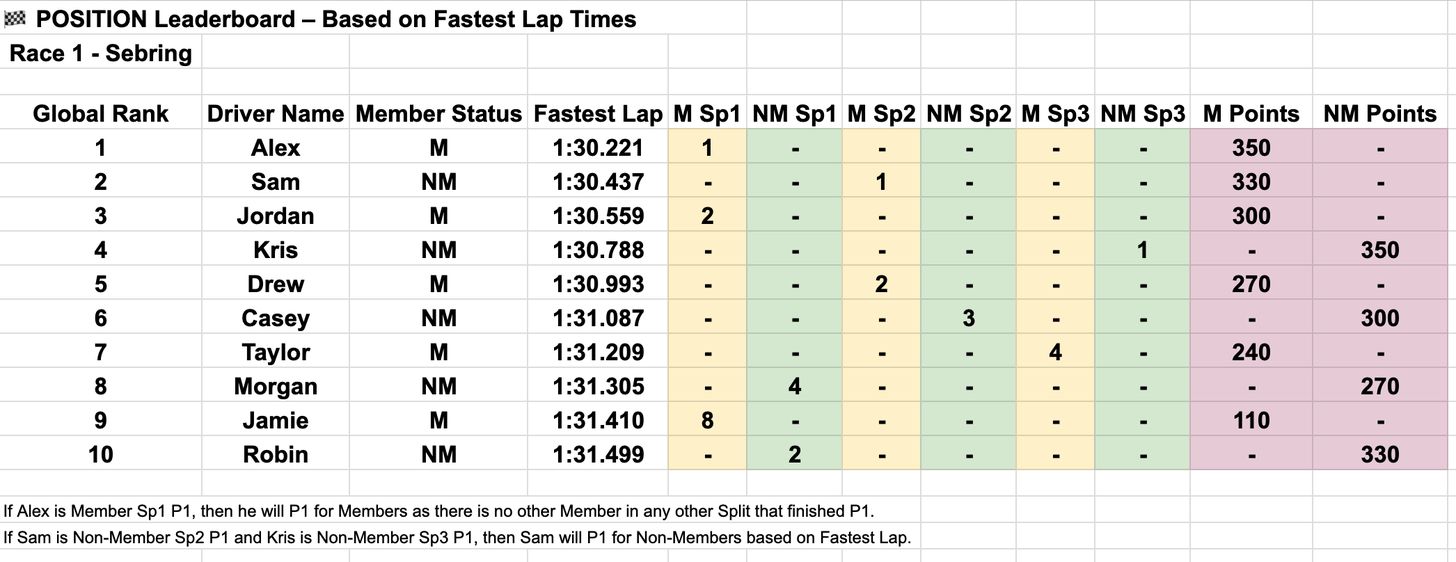The height and width of the screenshot is (562, 1456).
Task: Select the Global Rank header cell
Action: pyautogui.click(x=101, y=114)
